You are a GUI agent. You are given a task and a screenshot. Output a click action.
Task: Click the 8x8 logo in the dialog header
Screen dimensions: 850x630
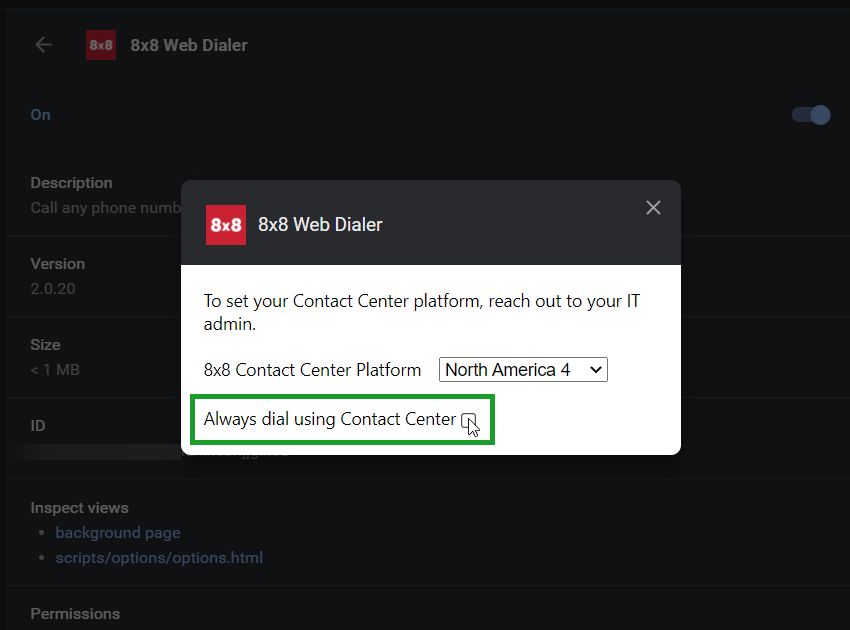pyautogui.click(x=226, y=225)
